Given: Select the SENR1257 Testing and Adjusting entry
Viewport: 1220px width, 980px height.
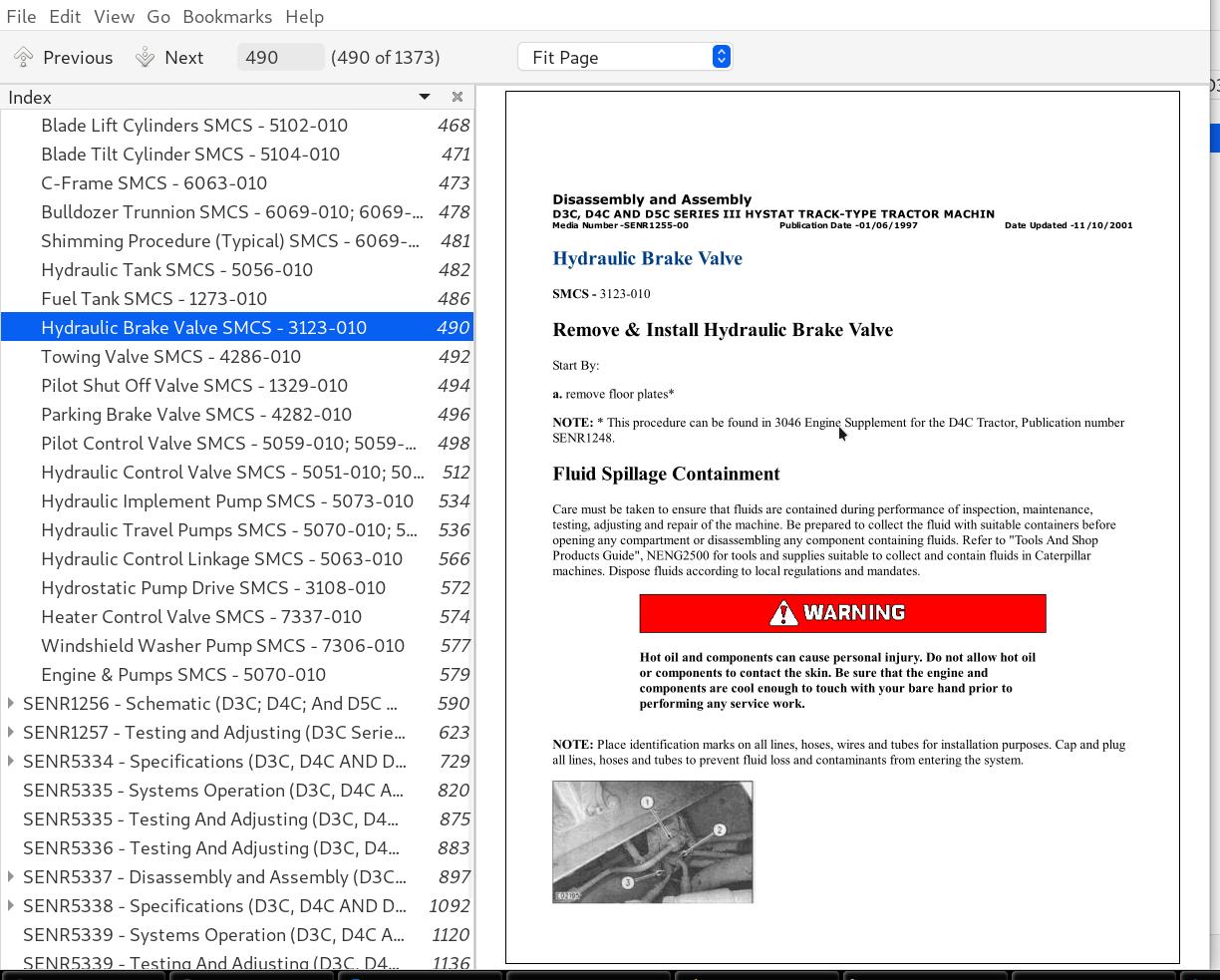Looking at the screenshot, I should (214, 732).
